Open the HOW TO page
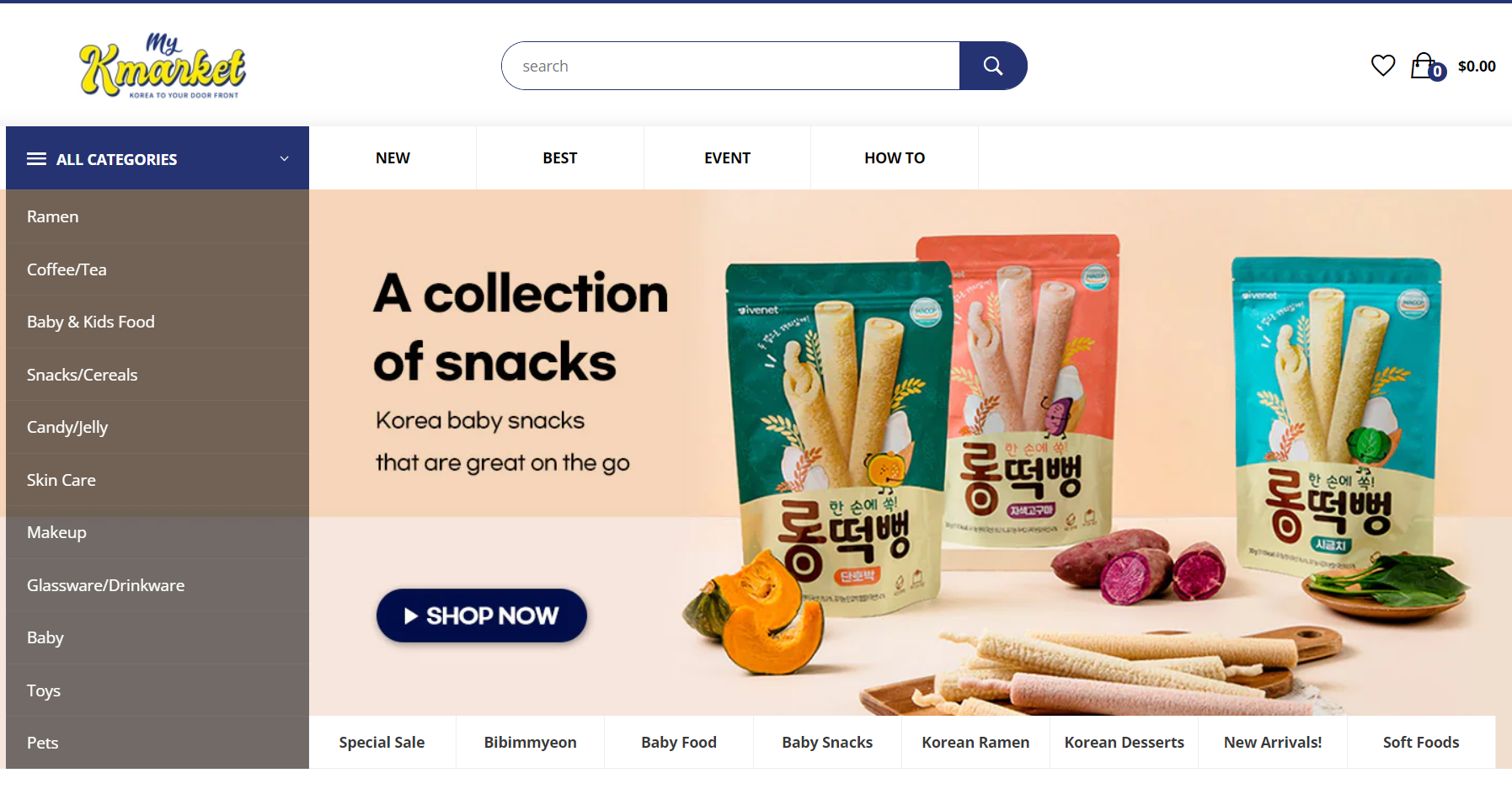 [x=895, y=157]
